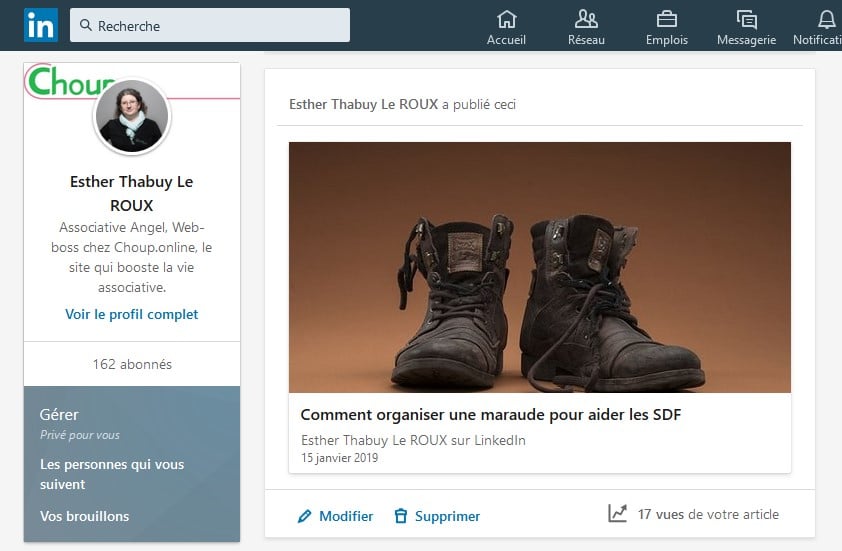Open Vos brouillons link
Viewport: 842px width, 551px height.
point(84,516)
